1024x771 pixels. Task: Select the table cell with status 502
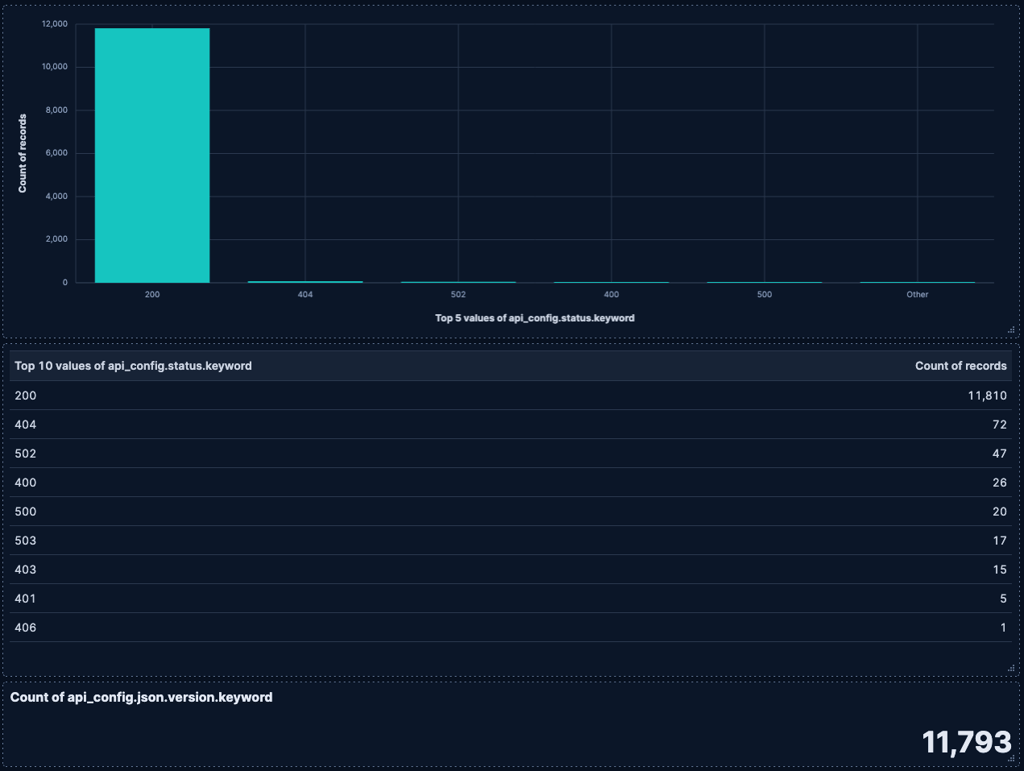(x=25, y=454)
